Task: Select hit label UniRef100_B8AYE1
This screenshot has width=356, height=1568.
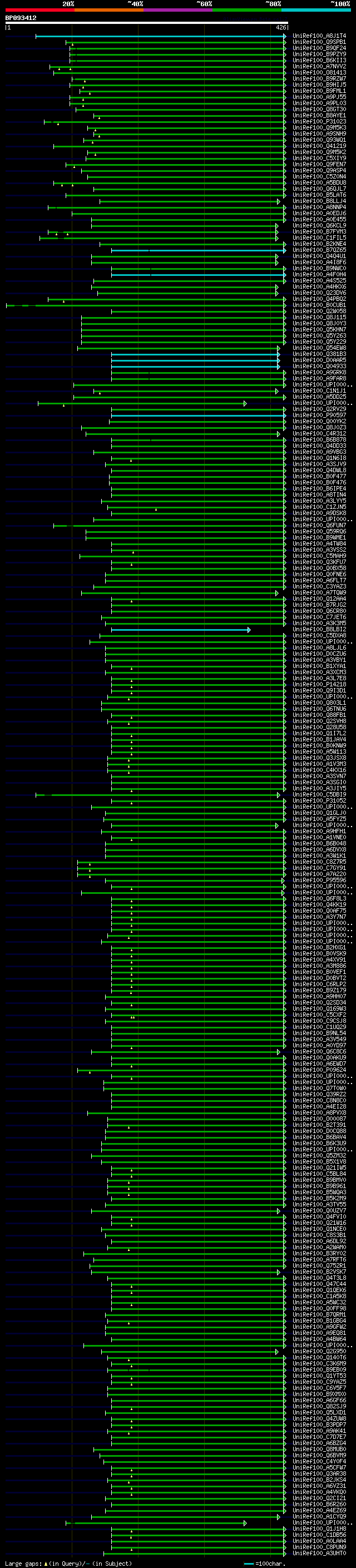Action: pyautogui.click(x=319, y=116)
